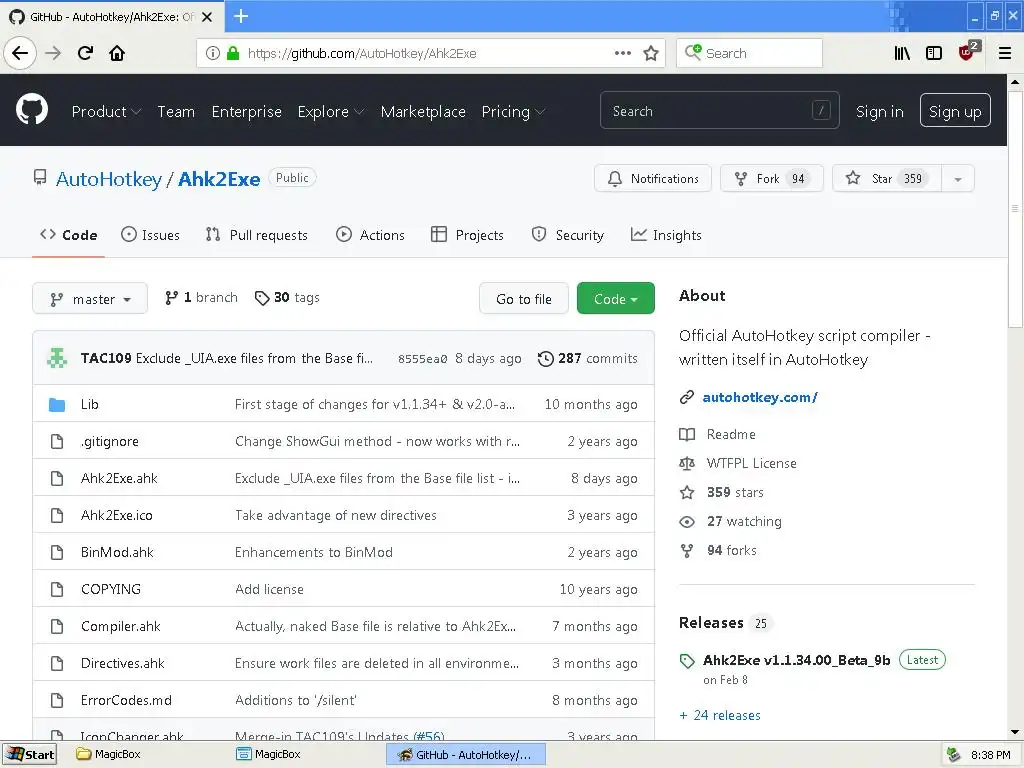Viewport: 1024px width, 768px height.
Task: Click the commits history clock icon
Action: point(545,359)
